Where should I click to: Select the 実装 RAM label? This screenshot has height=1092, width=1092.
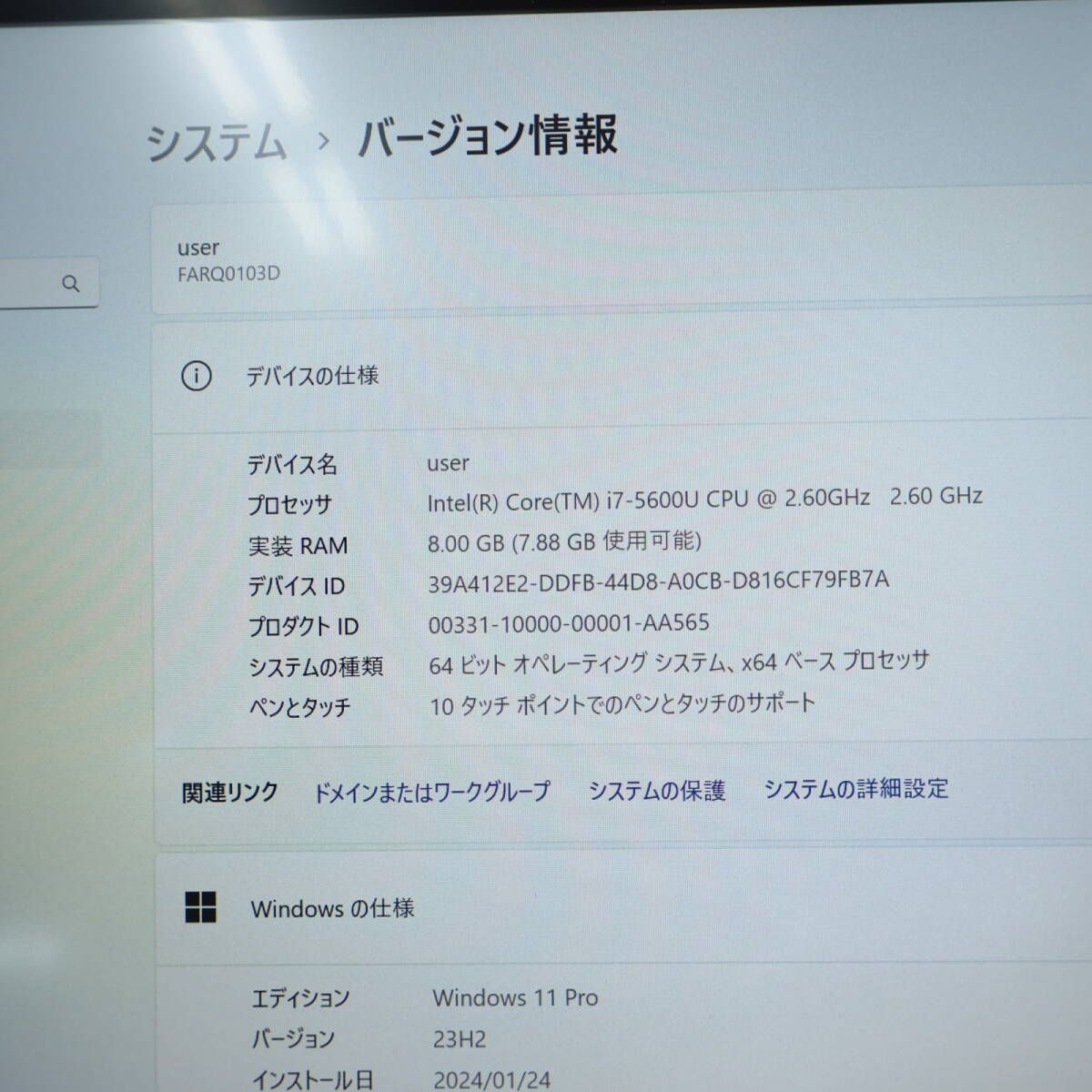coord(298,546)
